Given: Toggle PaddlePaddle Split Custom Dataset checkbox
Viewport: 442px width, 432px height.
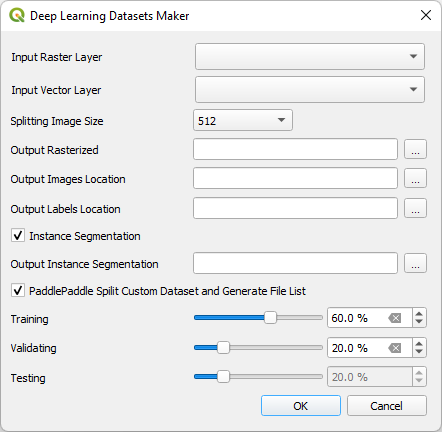Looking at the screenshot, I should (x=18, y=290).
